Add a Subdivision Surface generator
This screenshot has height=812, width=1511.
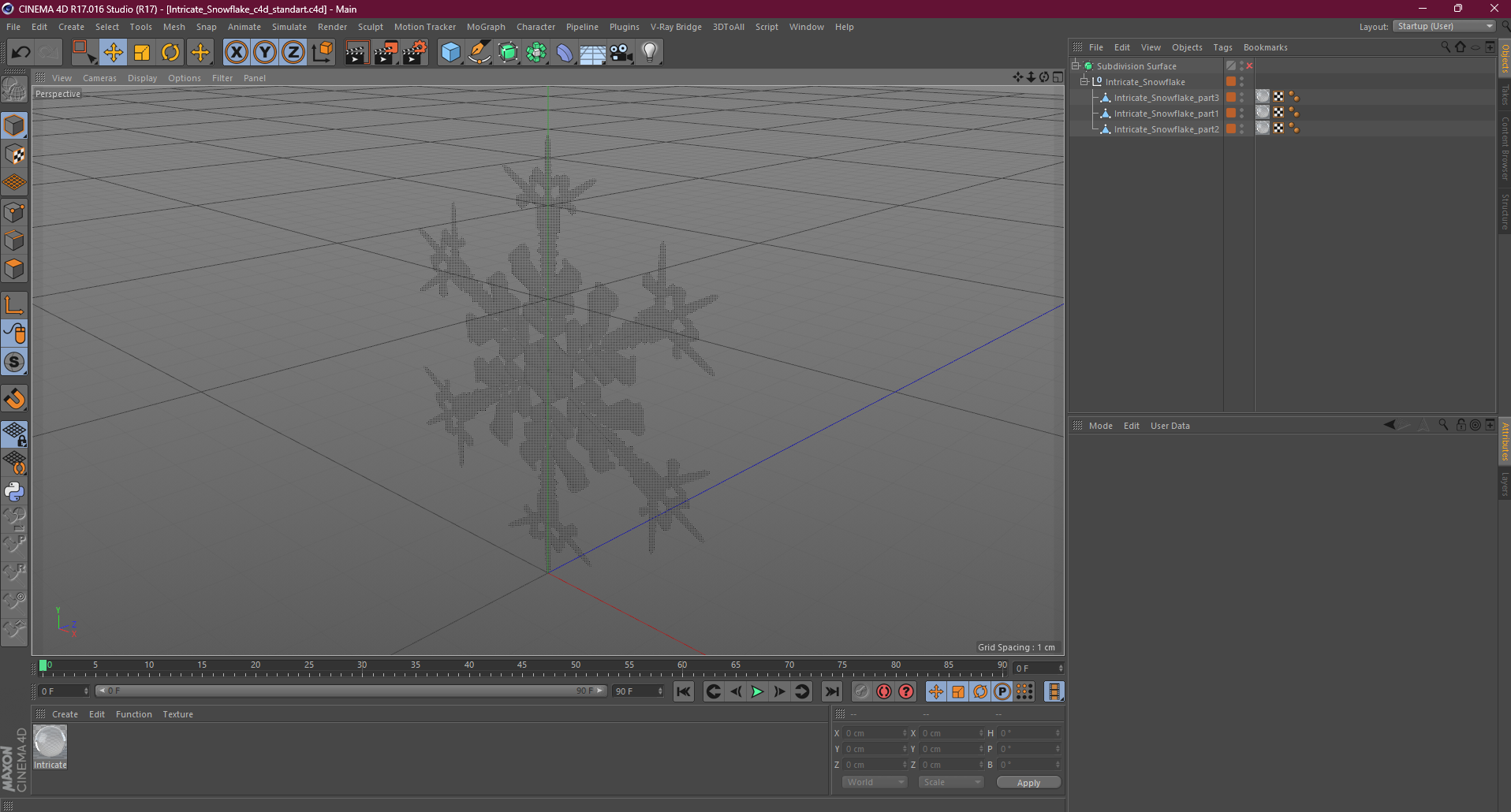[x=508, y=53]
